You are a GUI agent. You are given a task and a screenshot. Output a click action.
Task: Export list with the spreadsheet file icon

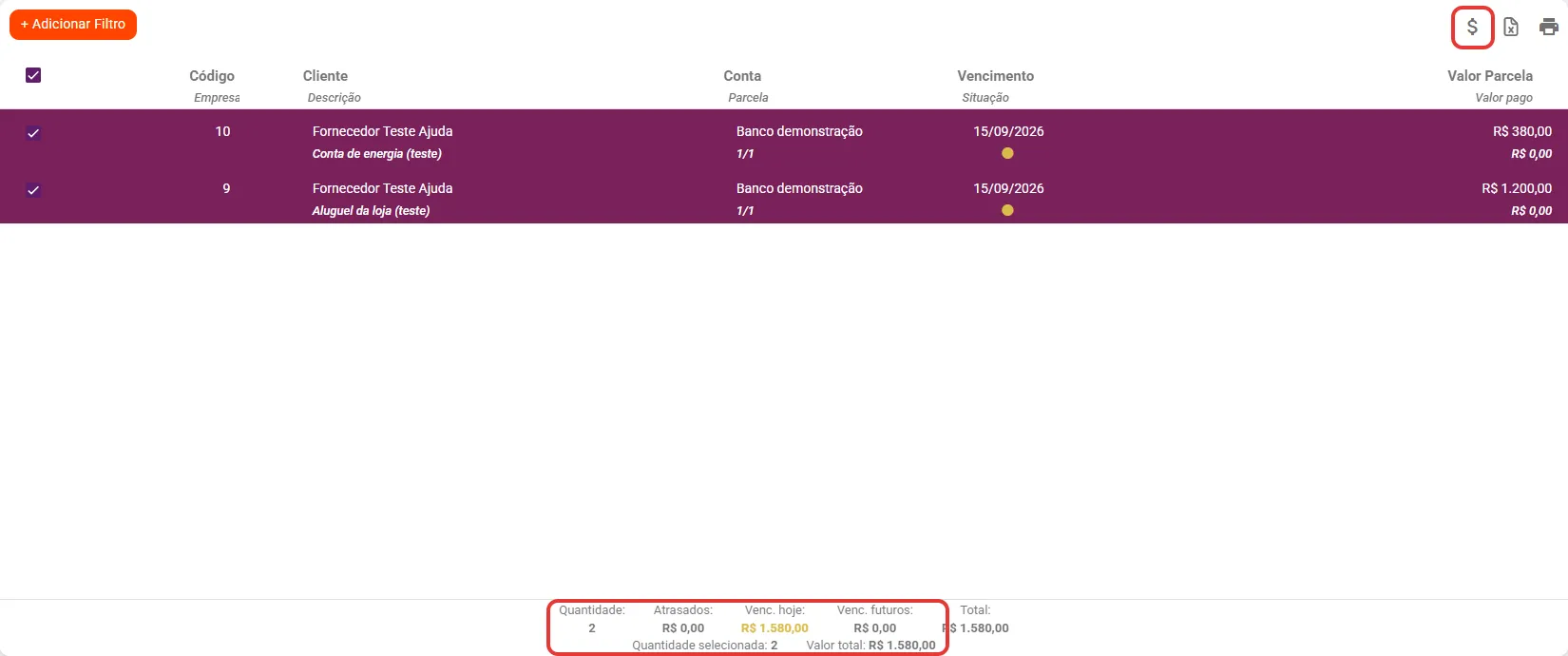point(1511,27)
